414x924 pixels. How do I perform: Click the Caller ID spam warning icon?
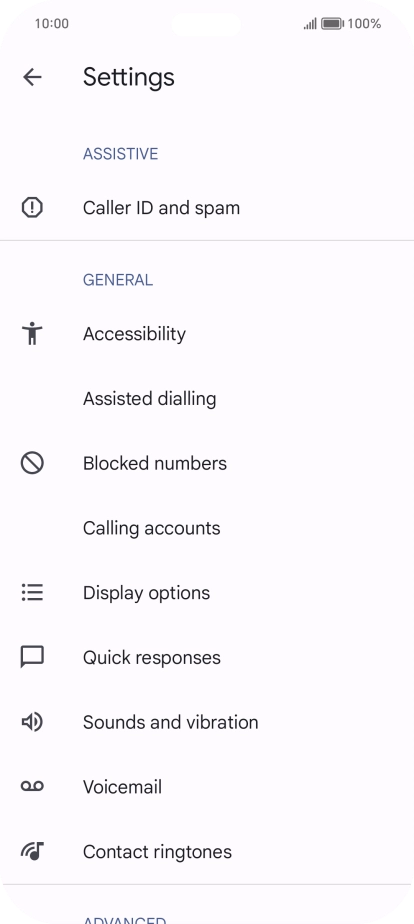(32, 207)
